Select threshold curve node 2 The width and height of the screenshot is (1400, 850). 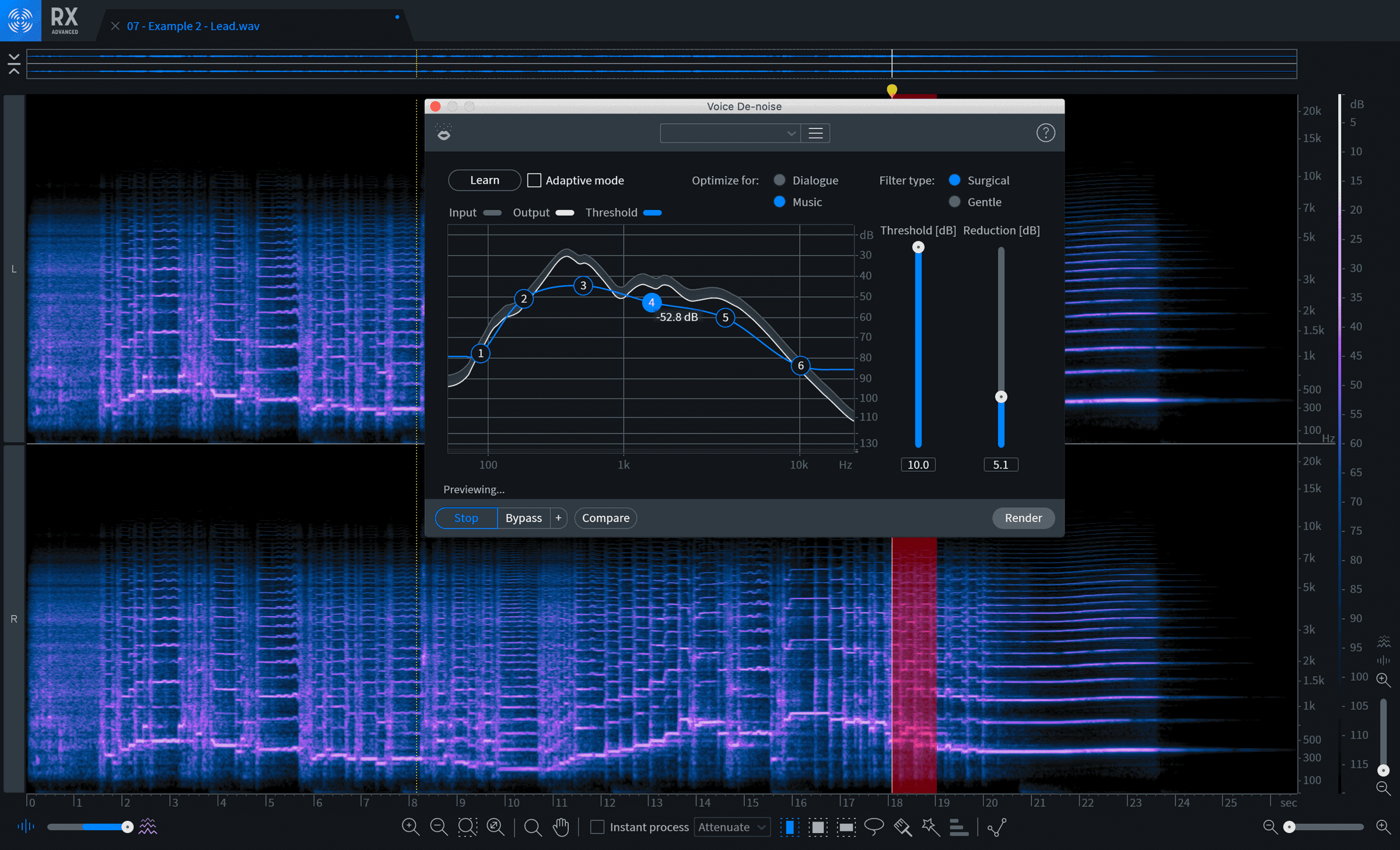click(x=524, y=299)
